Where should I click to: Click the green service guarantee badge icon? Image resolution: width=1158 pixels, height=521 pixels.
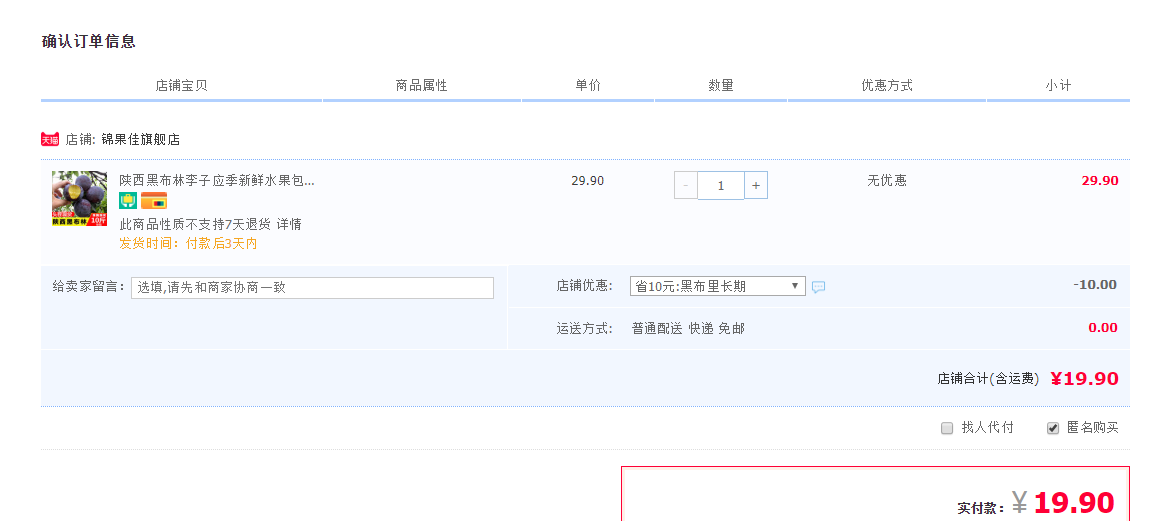click(128, 201)
